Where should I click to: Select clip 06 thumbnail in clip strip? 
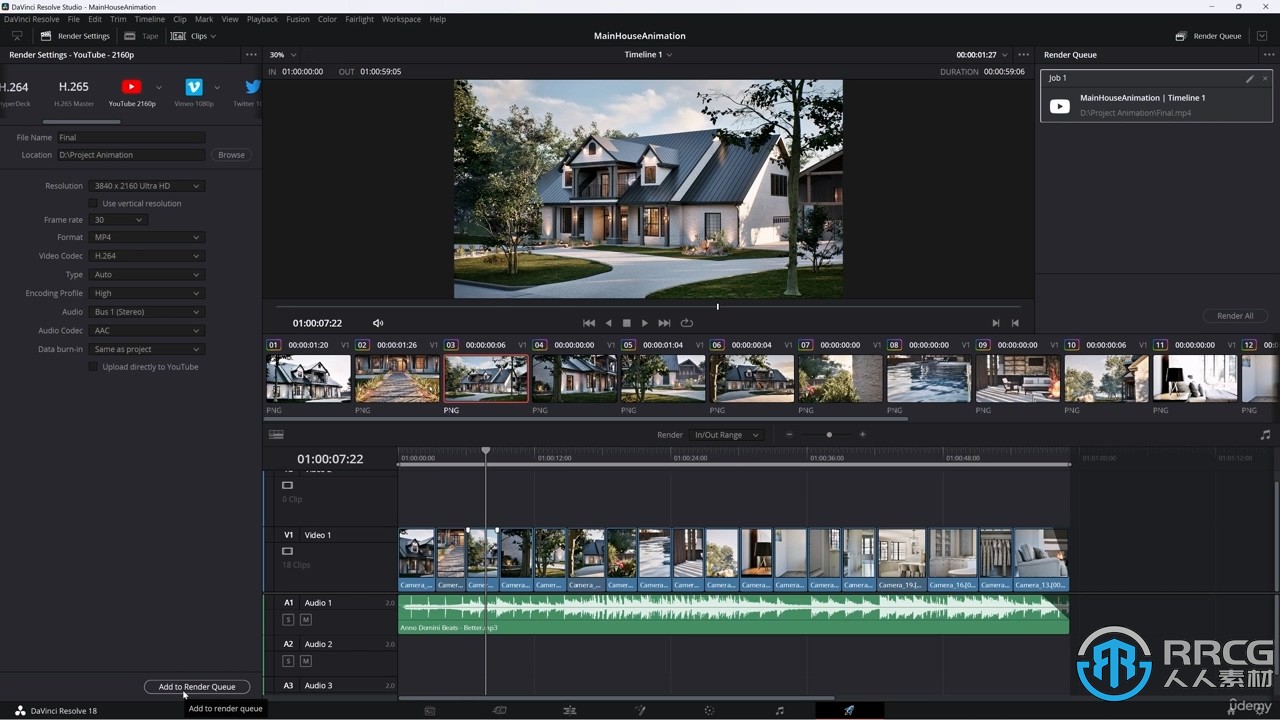752,379
